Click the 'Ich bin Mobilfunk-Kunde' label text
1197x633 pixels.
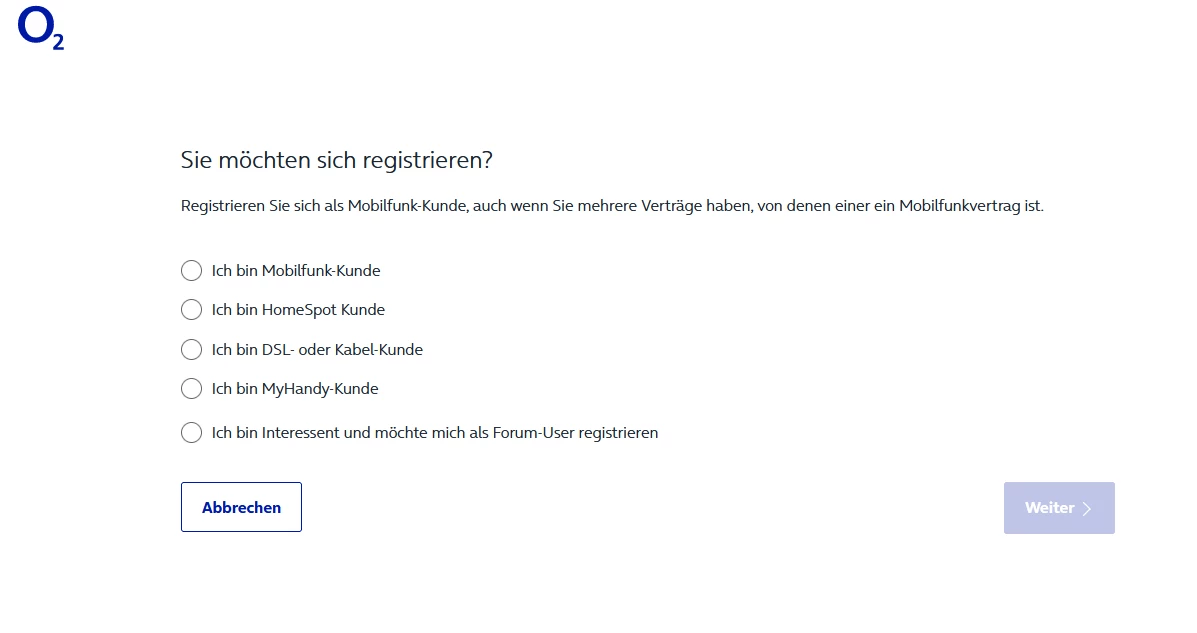click(296, 271)
